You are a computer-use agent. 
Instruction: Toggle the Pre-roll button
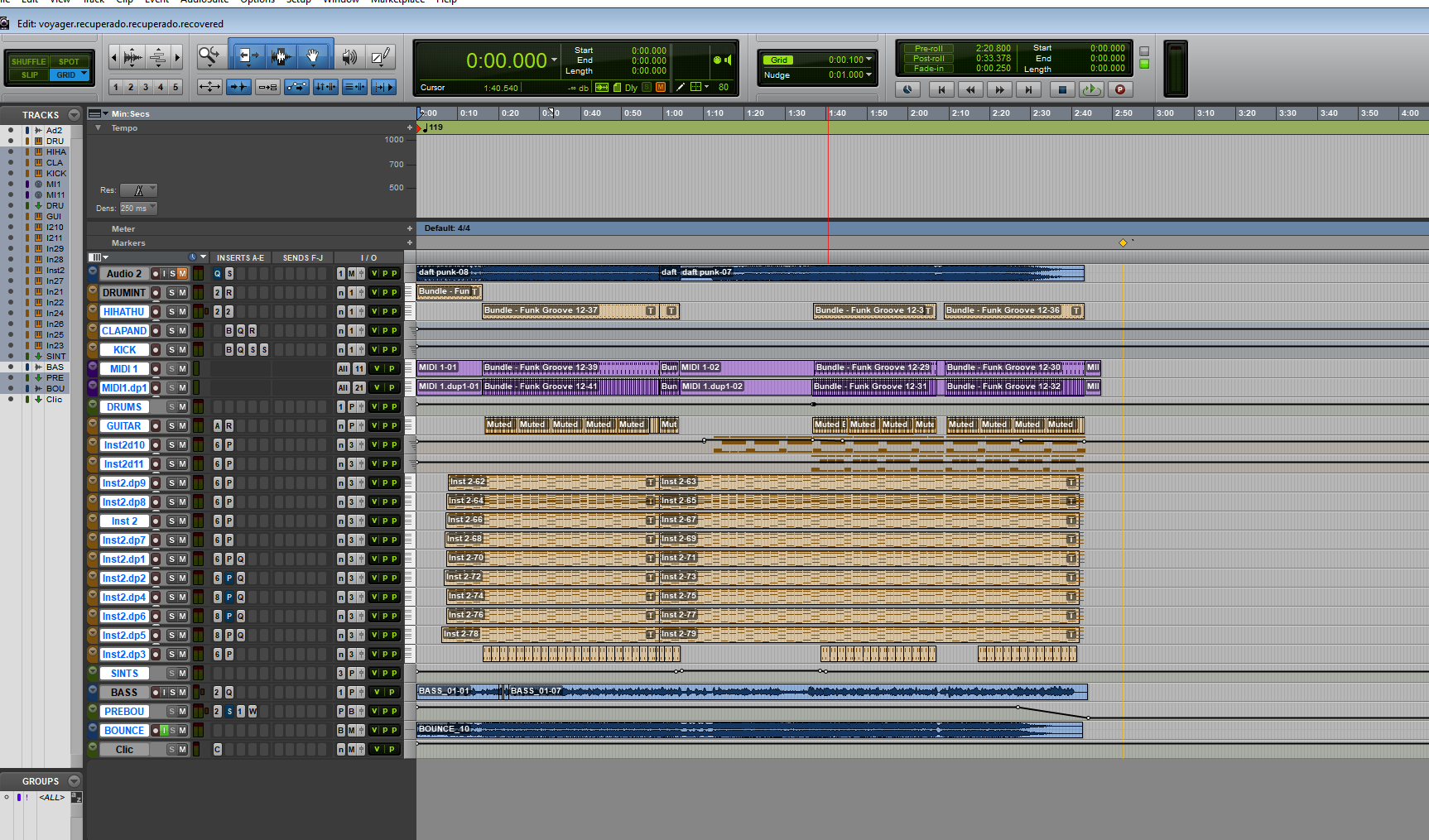pyautogui.click(x=928, y=49)
